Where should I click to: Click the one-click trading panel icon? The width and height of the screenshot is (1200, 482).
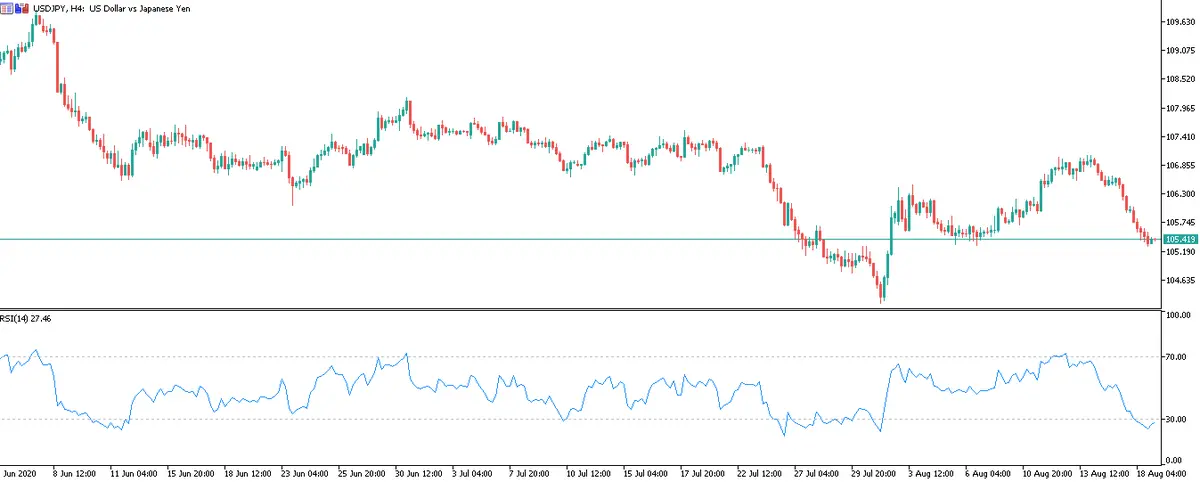[8, 8]
